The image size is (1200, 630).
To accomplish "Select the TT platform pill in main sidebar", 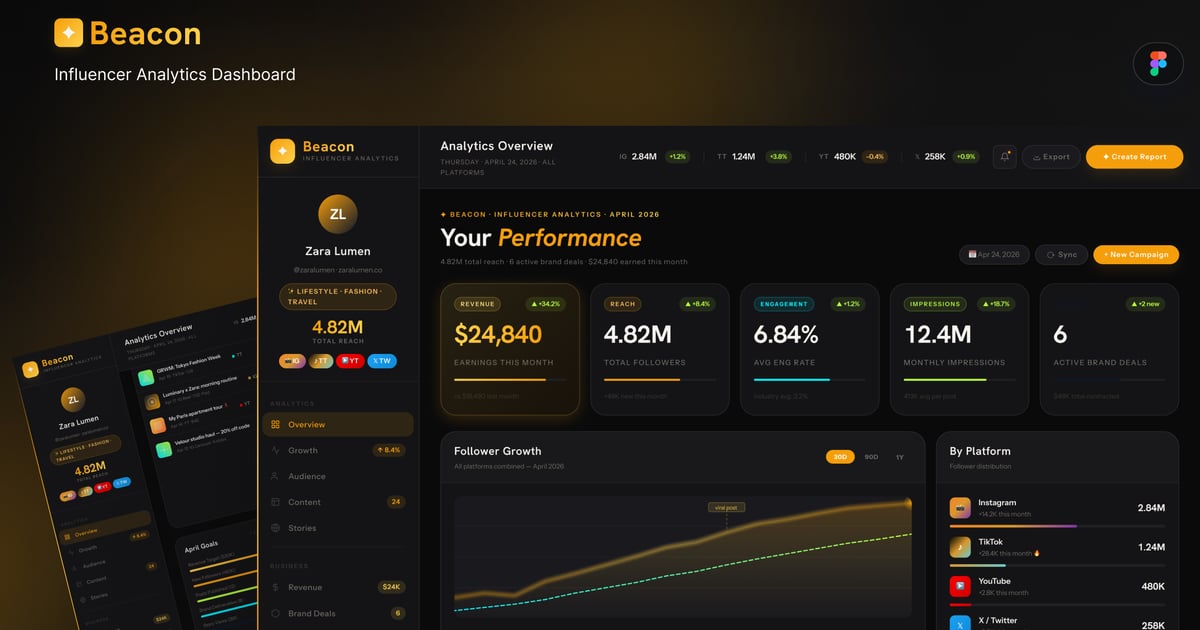I will (x=321, y=360).
